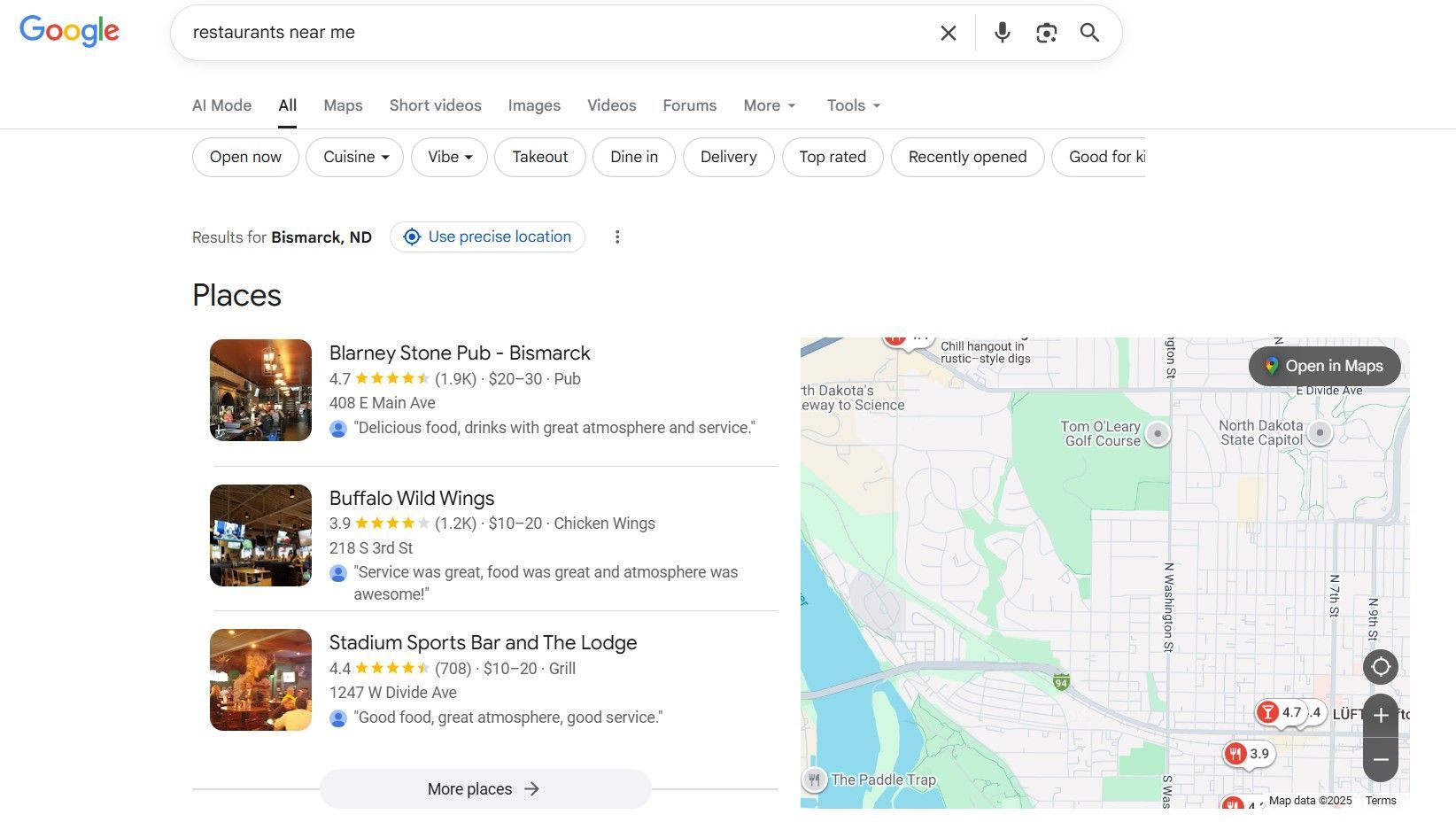Click the Blarney Stone Pub photo thumbnail
This screenshot has width=1456, height=830.
point(260,390)
